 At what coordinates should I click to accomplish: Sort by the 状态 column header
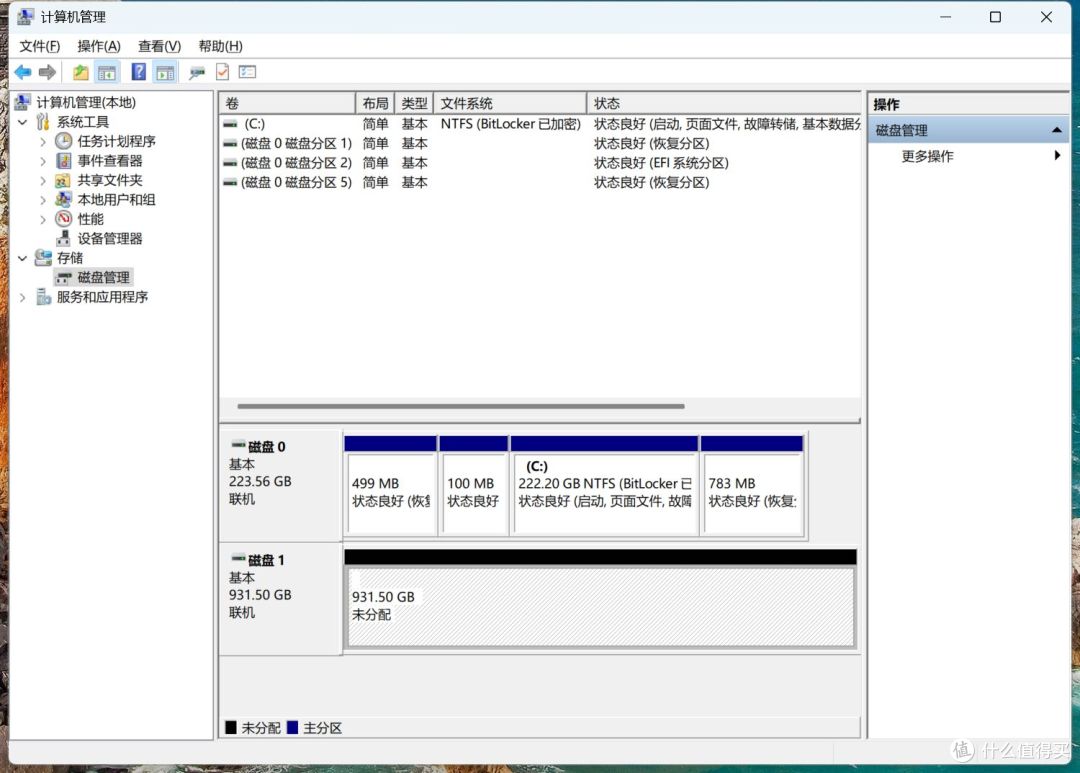click(x=723, y=103)
